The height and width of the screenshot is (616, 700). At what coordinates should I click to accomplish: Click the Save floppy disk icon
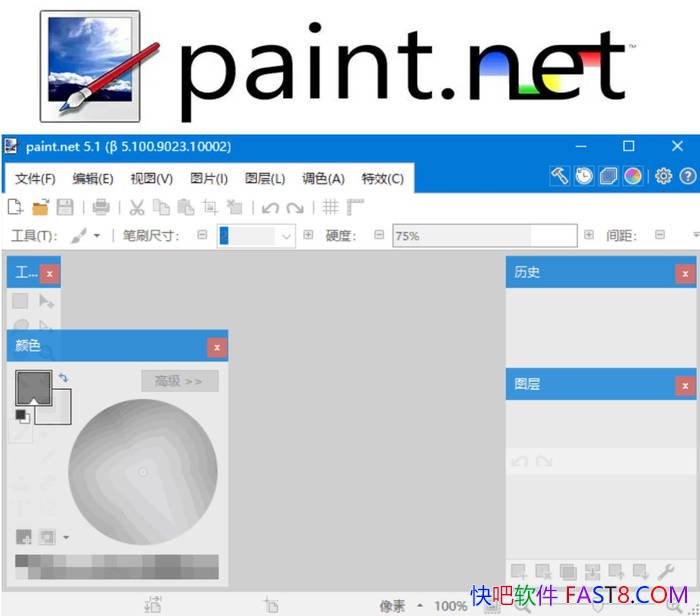pyautogui.click(x=65, y=207)
